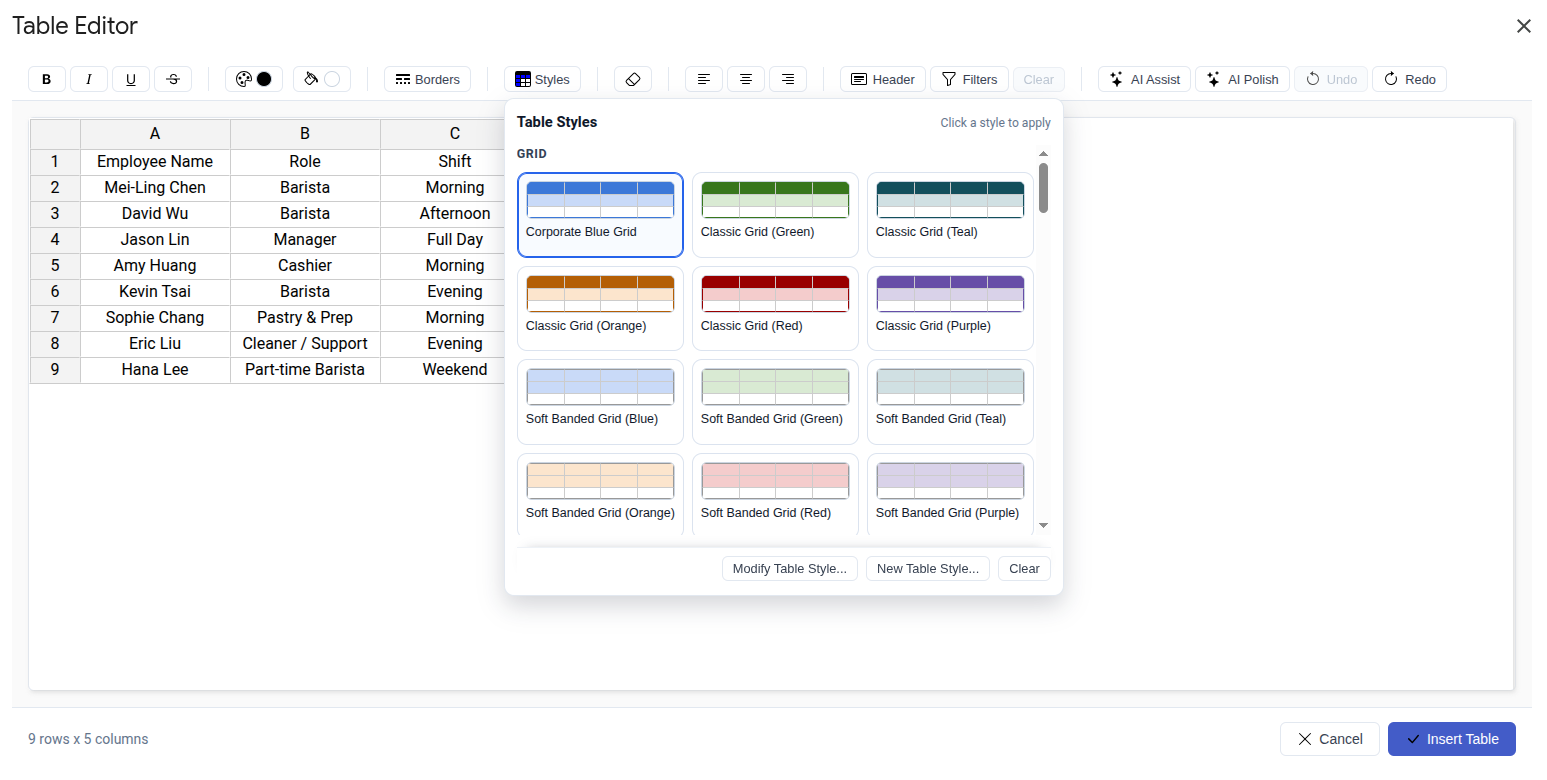Run AI Polish on the table
This screenshot has height=780, width=1547.
click(1242, 79)
